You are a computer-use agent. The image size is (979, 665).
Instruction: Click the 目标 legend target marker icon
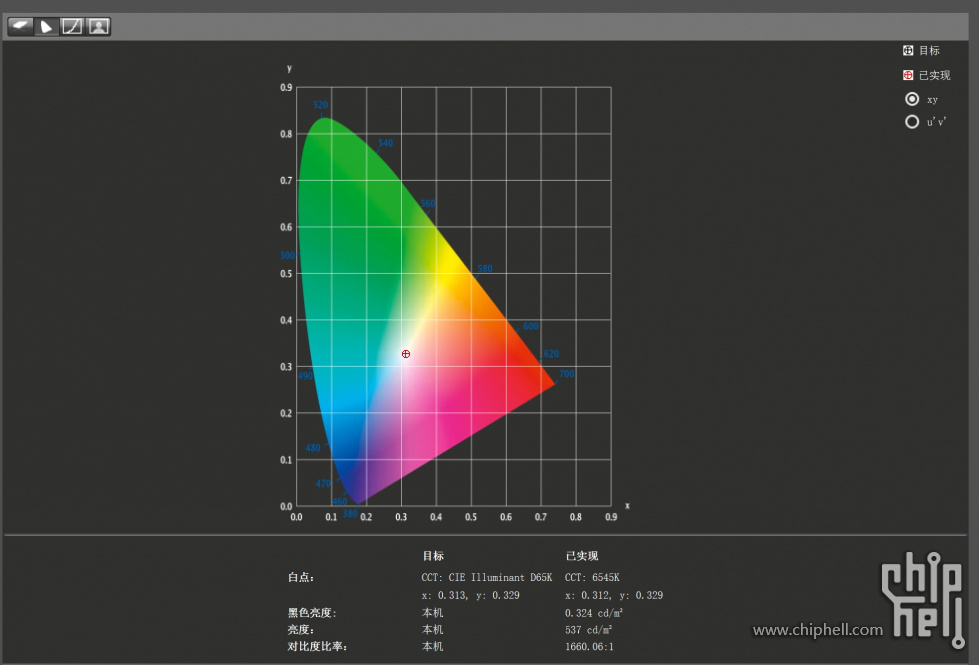(x=908, y=51)
